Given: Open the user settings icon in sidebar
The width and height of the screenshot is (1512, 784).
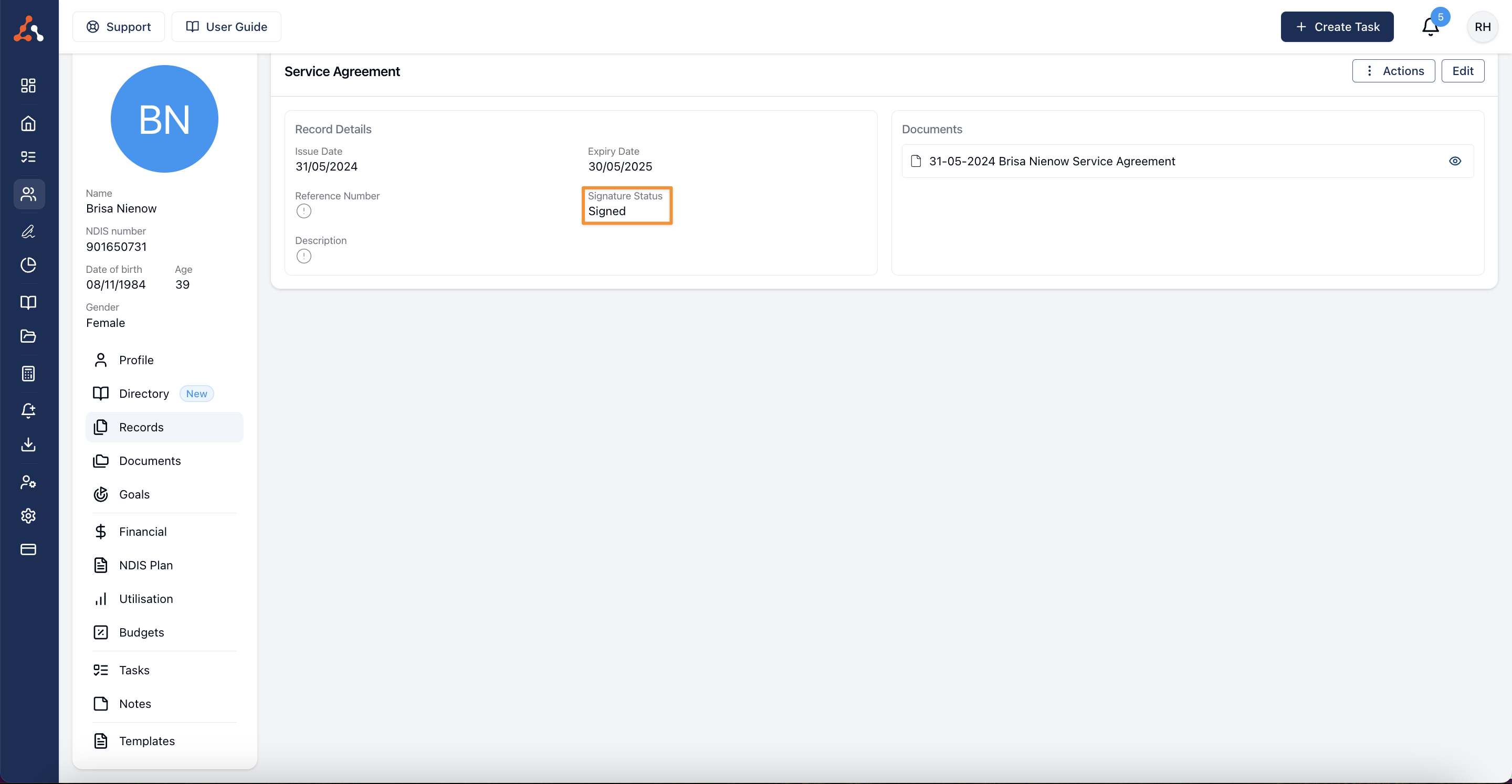Looking at the screenshot, I should click(x=28, y=482).
